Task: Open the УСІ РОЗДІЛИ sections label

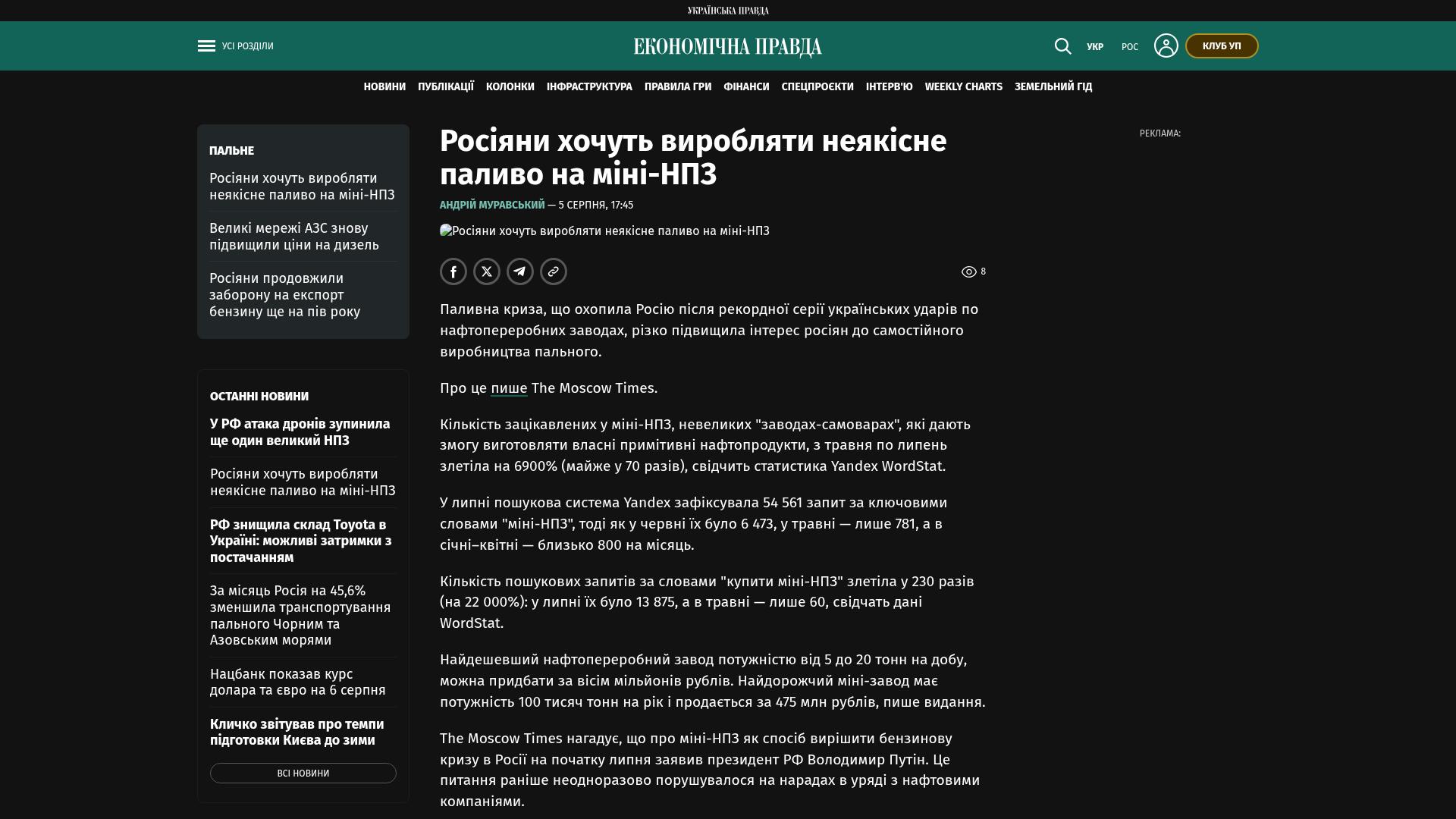Action: coord(248,46)
